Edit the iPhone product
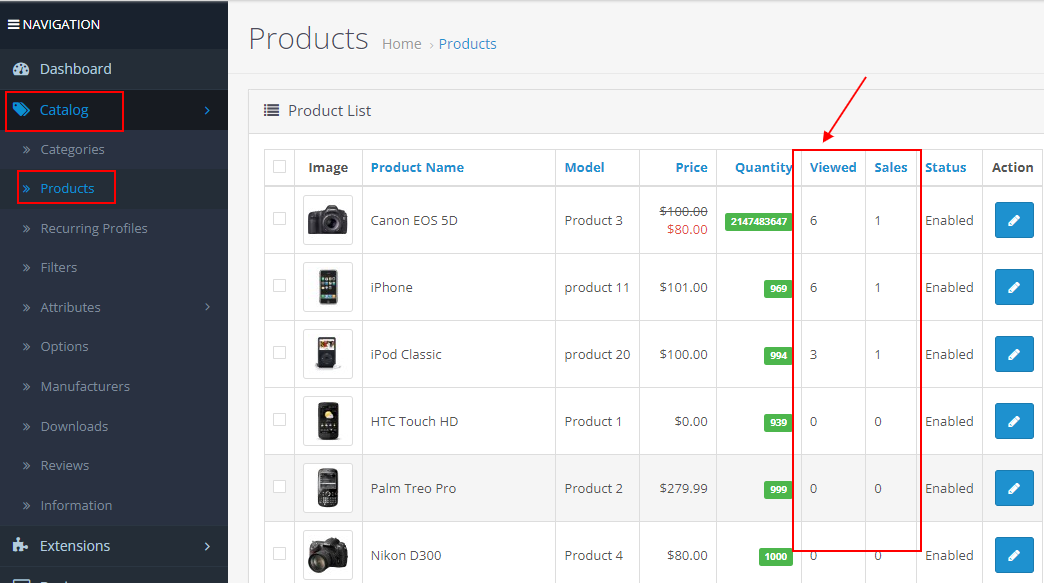This screenshot has width=1044, height=583. pyautogui.click(x=1014, y=288)
